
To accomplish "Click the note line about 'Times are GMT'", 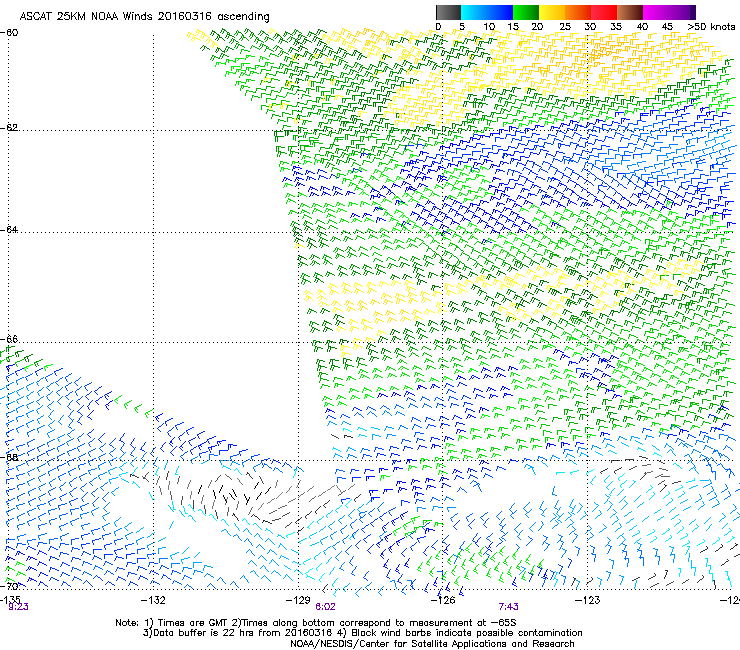I will pos(316,623).
